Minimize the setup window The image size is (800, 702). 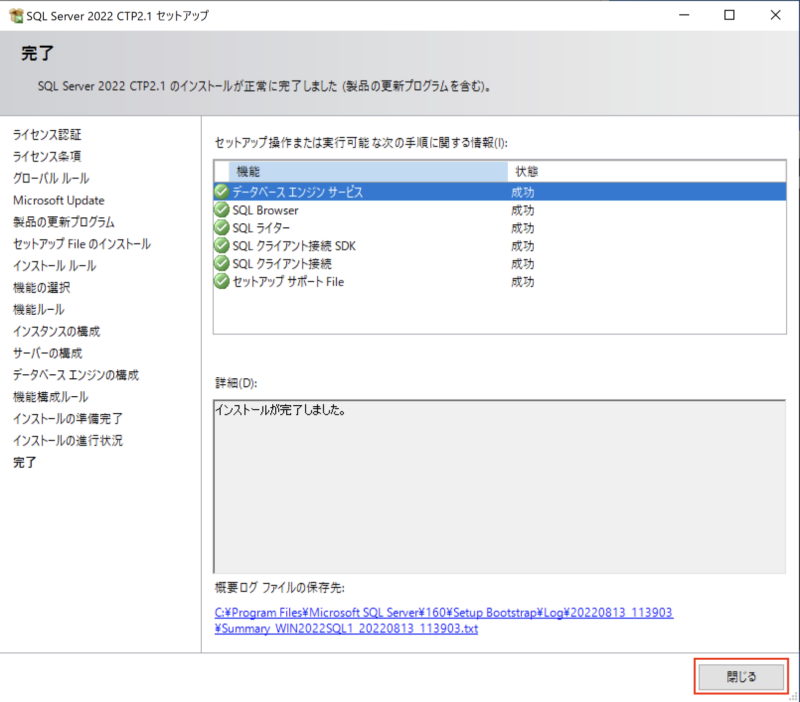[x=684, y=15]
